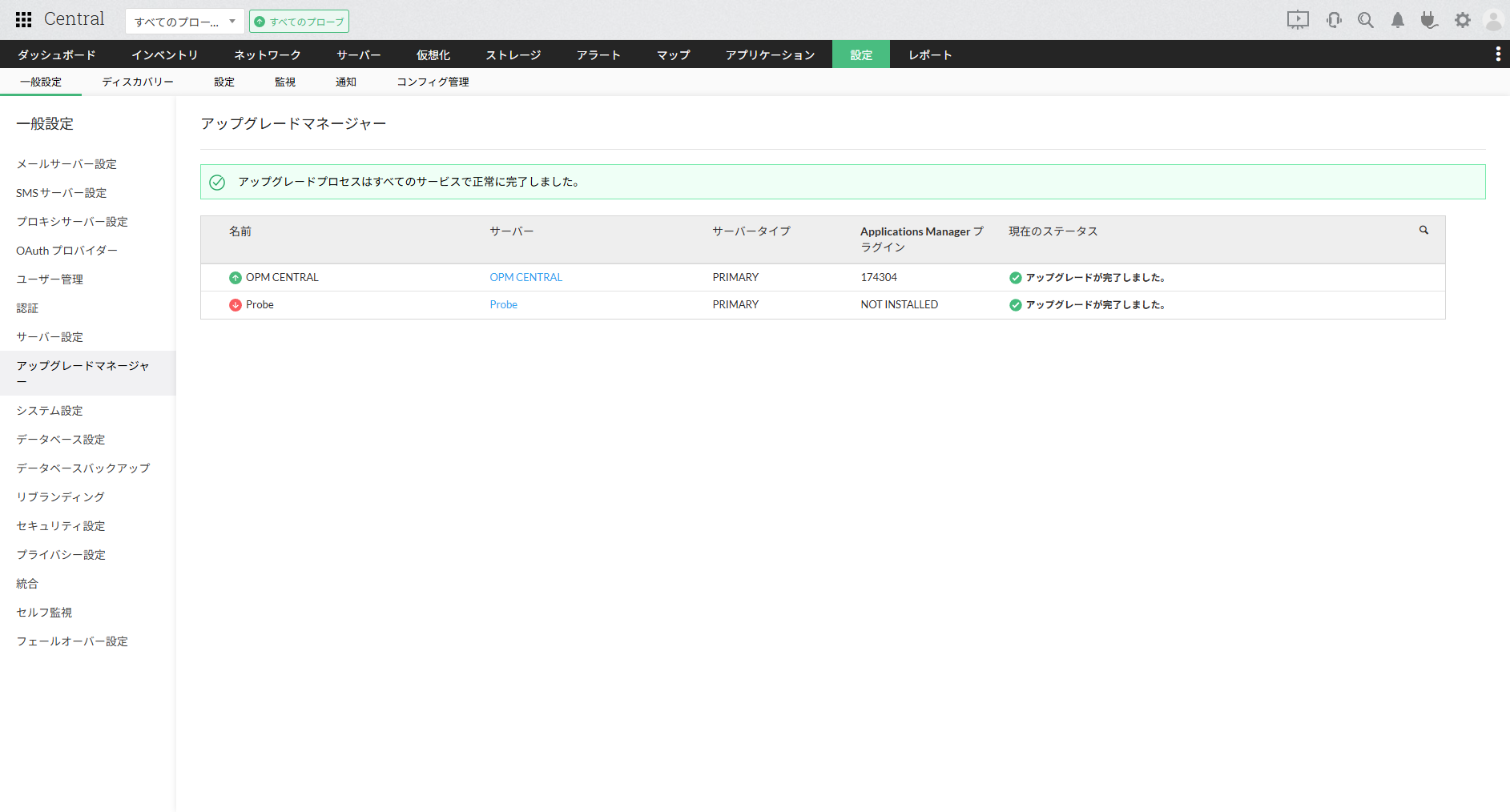
Task: Open セキュリティ設定 in the sidebar
Action: click(x=61, y=526)
